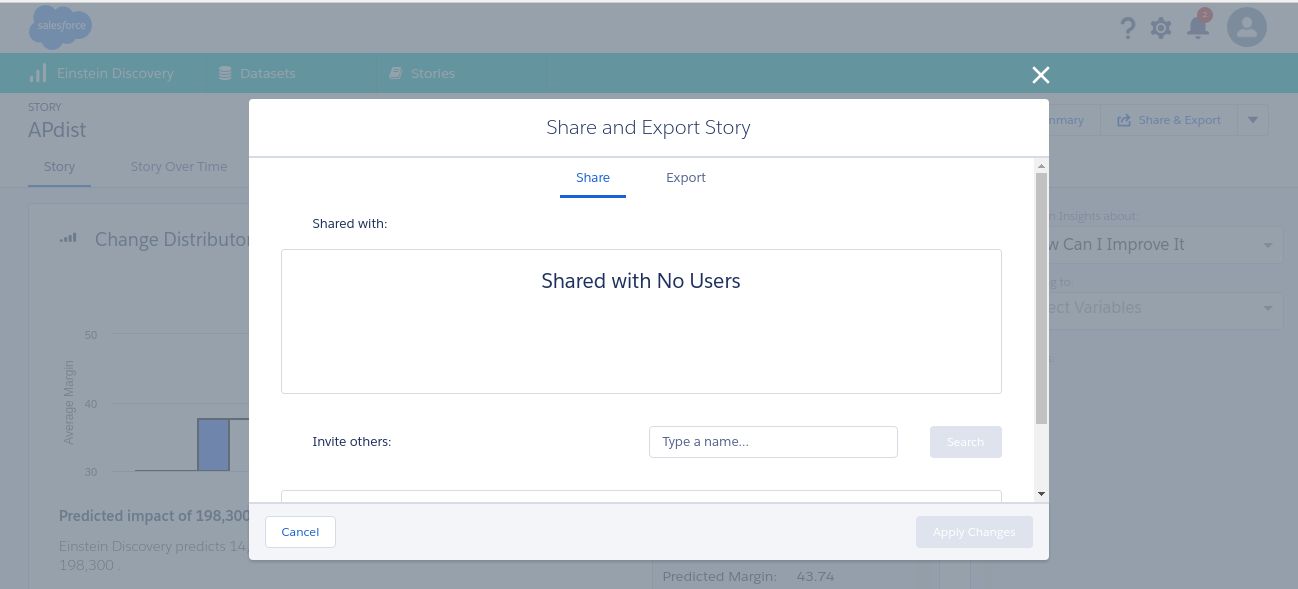Click the Salesforce cloud logo

tap(60, 28)
